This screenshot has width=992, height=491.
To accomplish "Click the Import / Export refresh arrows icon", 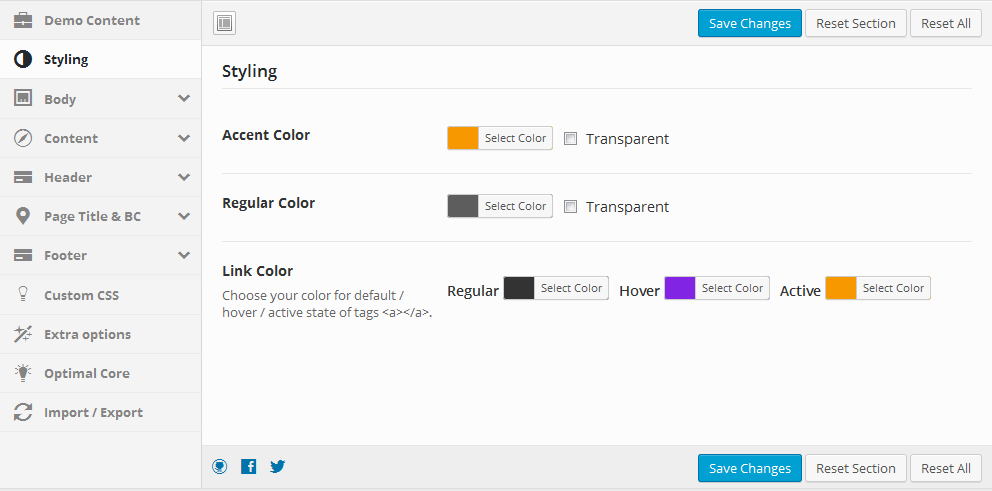I will (x=23, y=413).
